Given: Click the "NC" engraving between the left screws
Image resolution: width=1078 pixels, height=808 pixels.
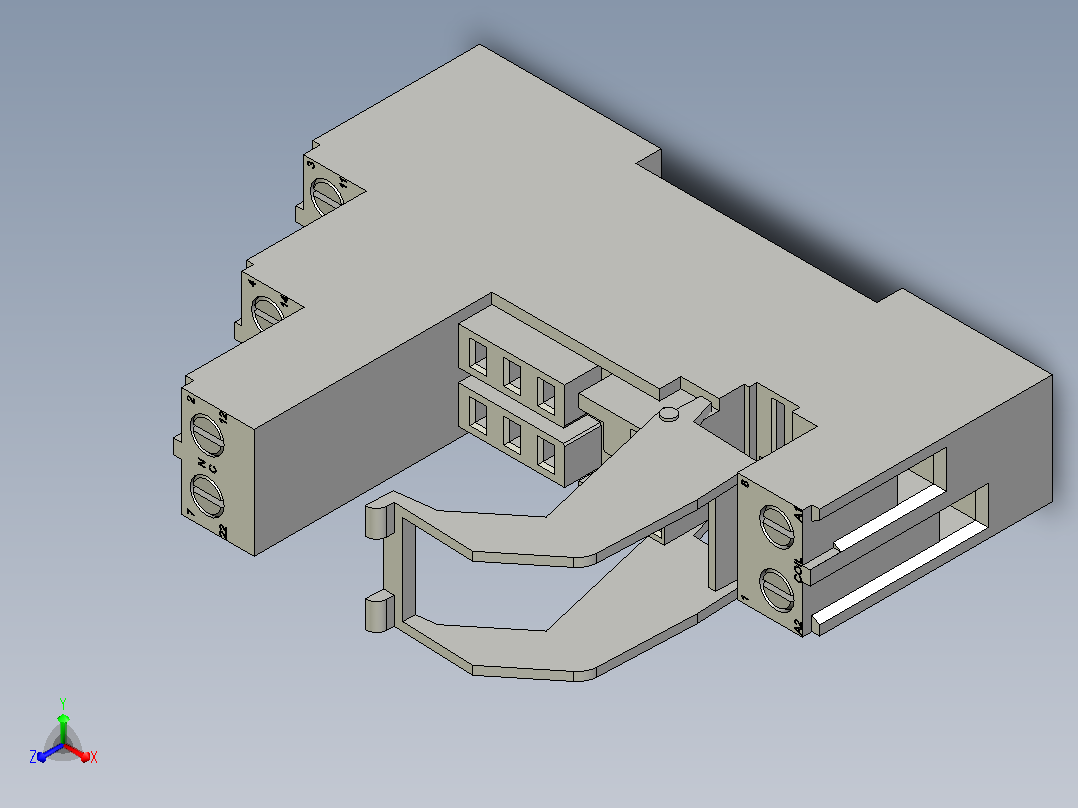Looking at the screenshot, I should (x=206, y=466).
